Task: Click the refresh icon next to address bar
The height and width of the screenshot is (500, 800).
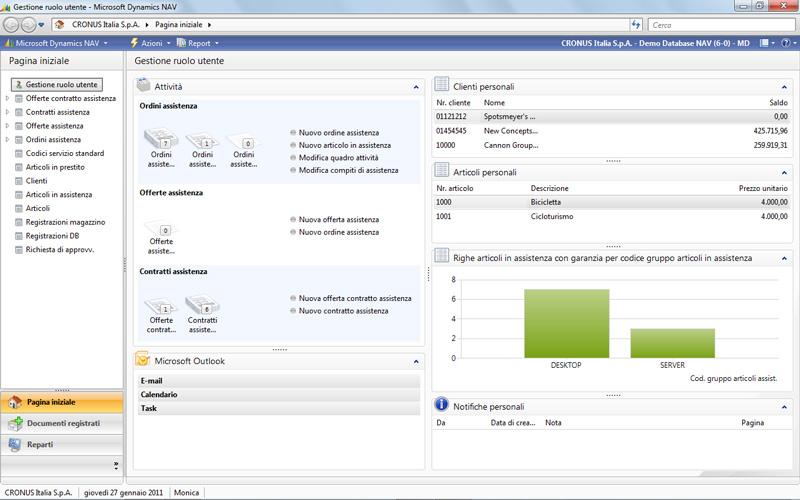Action: [636, 24]
